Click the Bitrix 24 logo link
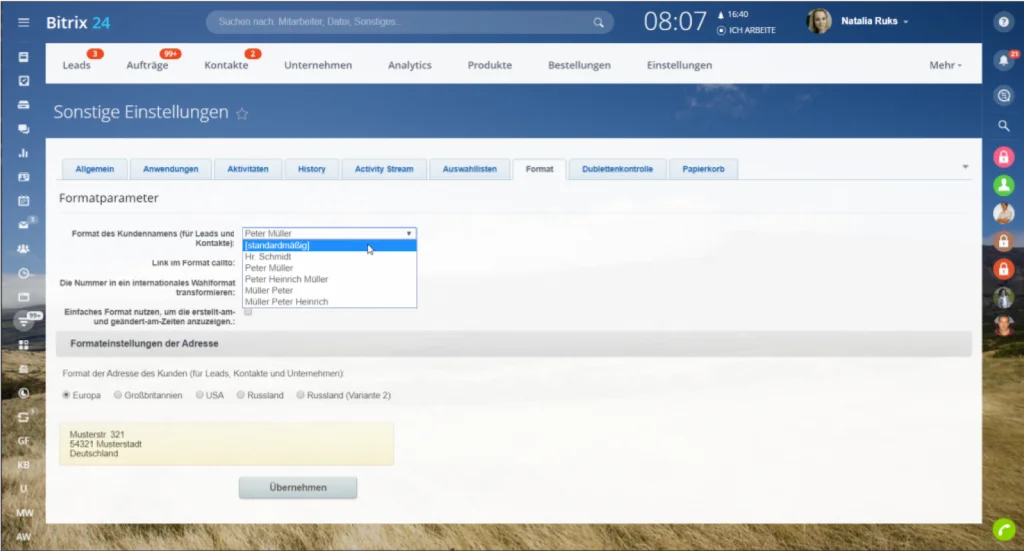The height and width of the screenshot is (551, 1024). coord(78,22)
